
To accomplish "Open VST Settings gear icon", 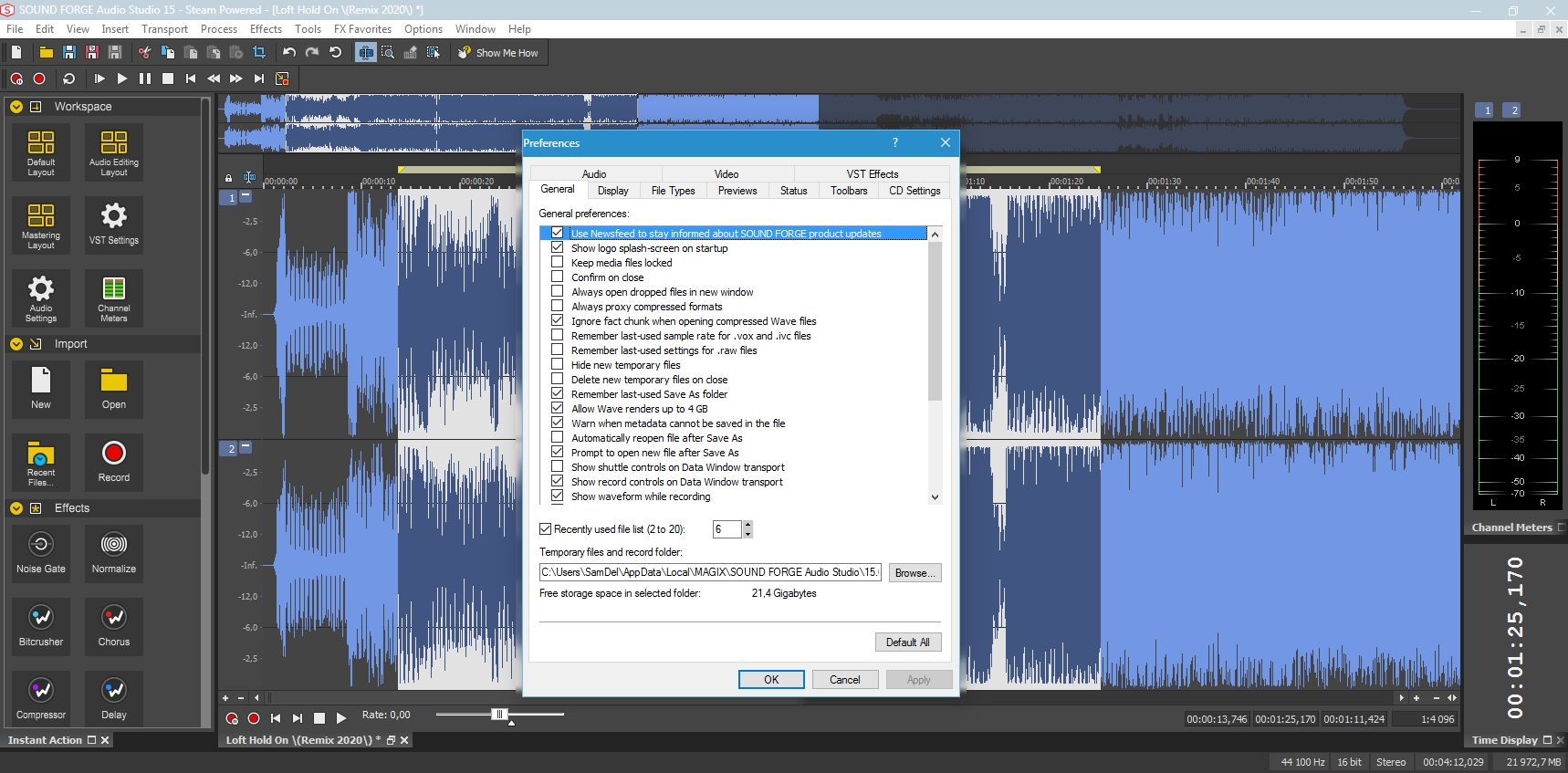I will pyautogui.click(x=114, y=225).
